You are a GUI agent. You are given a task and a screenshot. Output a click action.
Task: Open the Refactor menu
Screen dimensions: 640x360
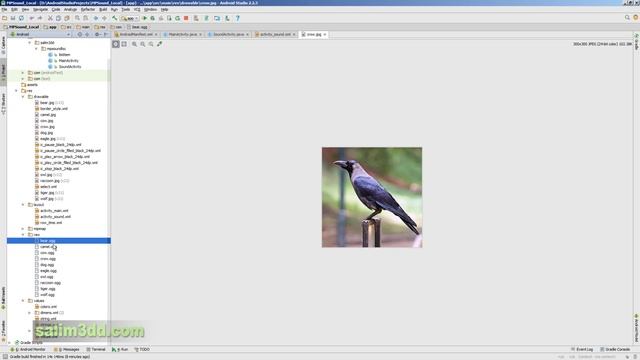[88, 9]
